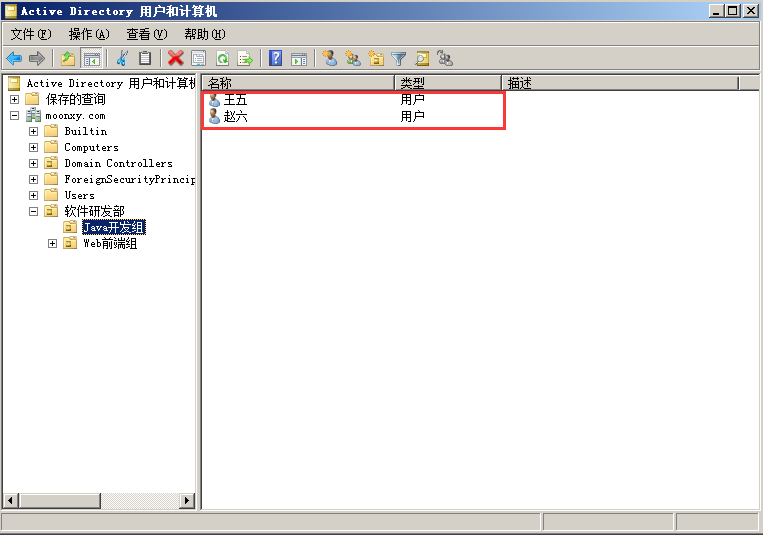This screenshot has height=535, width=763.
Task: Open Help via question mark icon
Action: pos(275,59)
